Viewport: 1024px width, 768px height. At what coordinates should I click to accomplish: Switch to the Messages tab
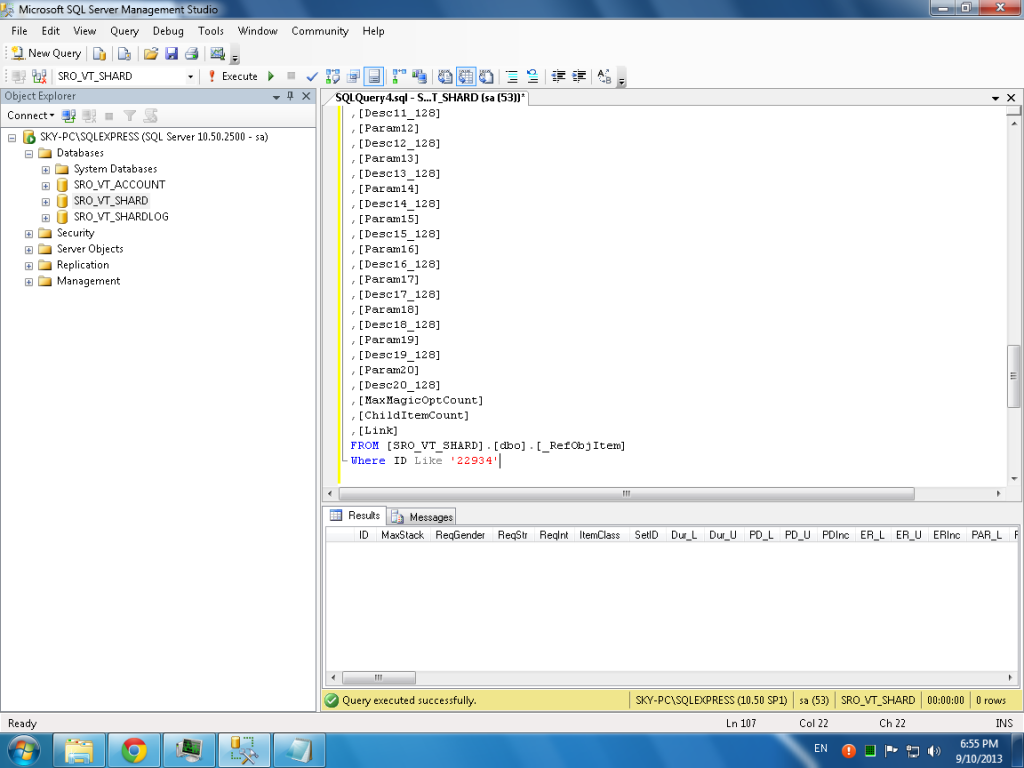tap(422, 517)
